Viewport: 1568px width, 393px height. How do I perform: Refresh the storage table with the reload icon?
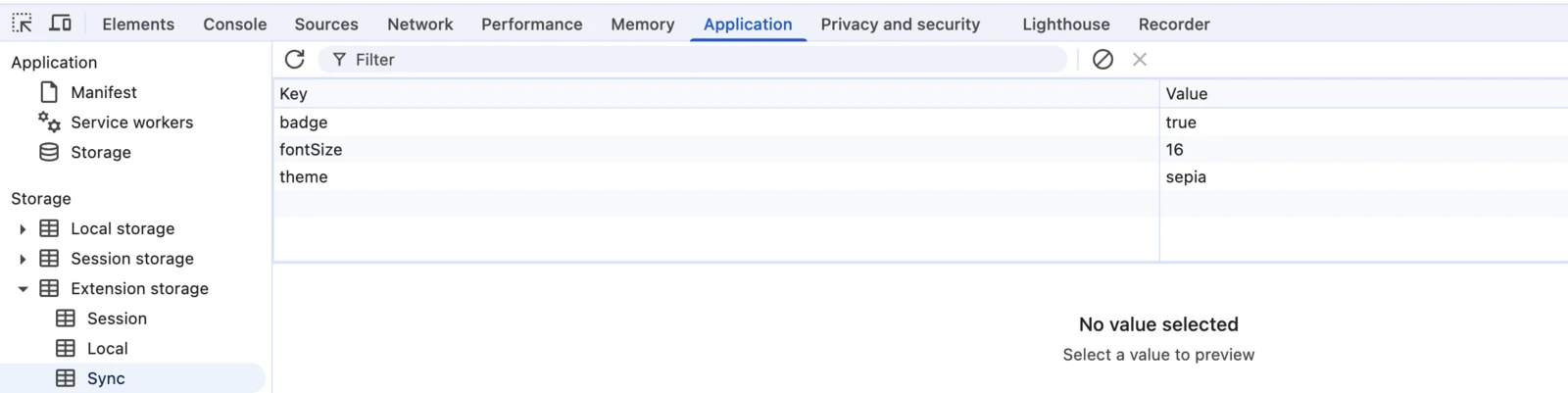click(294, 60)
